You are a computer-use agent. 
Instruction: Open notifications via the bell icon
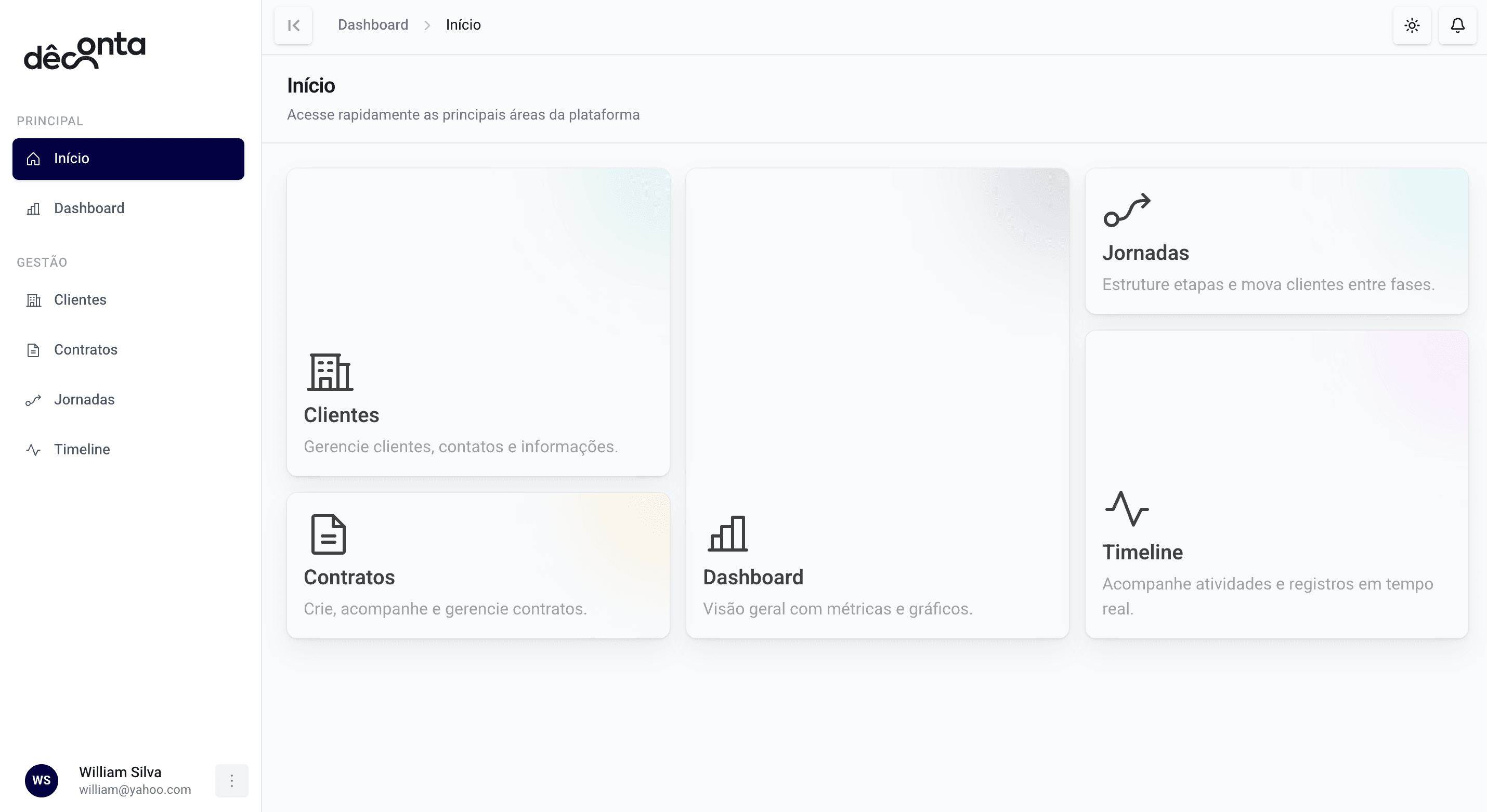click(x=1457, y=25)
